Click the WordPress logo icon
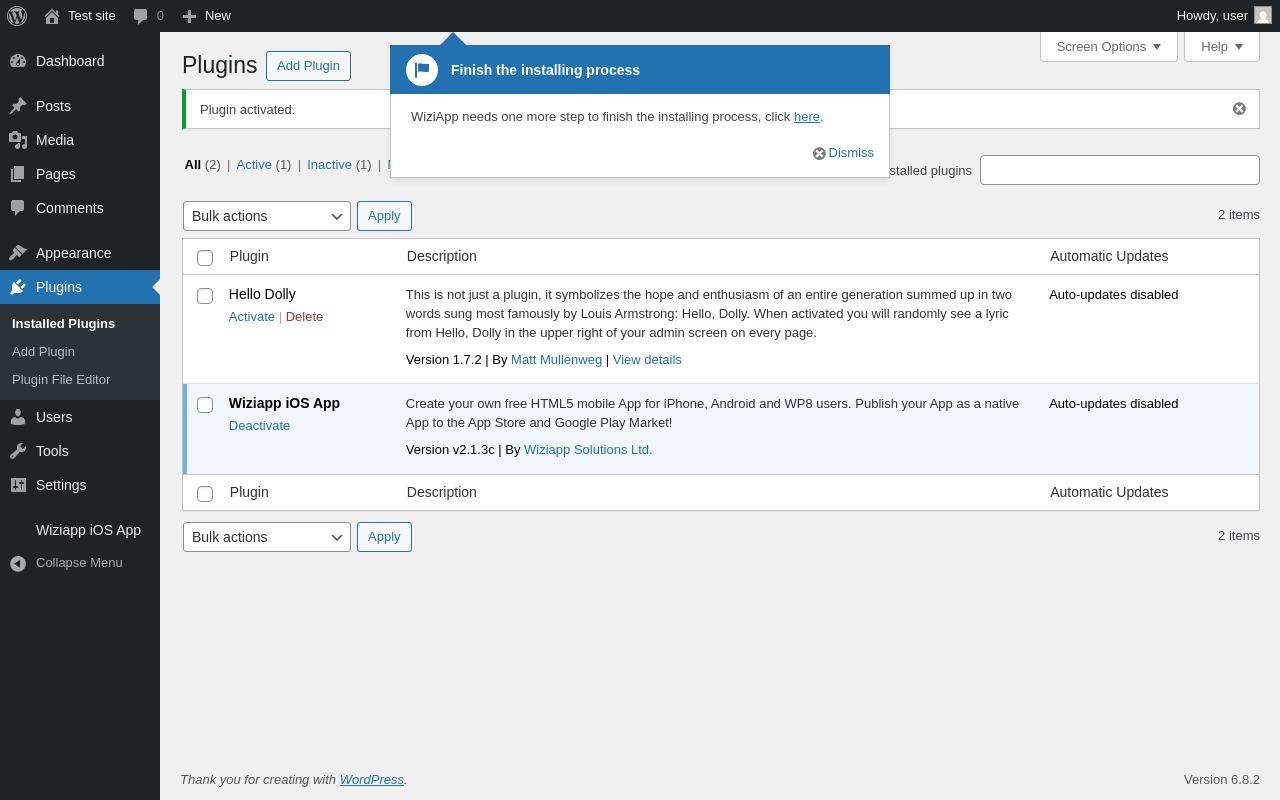Viewport: 1280px width, 800px height. [x=17, y=16]
